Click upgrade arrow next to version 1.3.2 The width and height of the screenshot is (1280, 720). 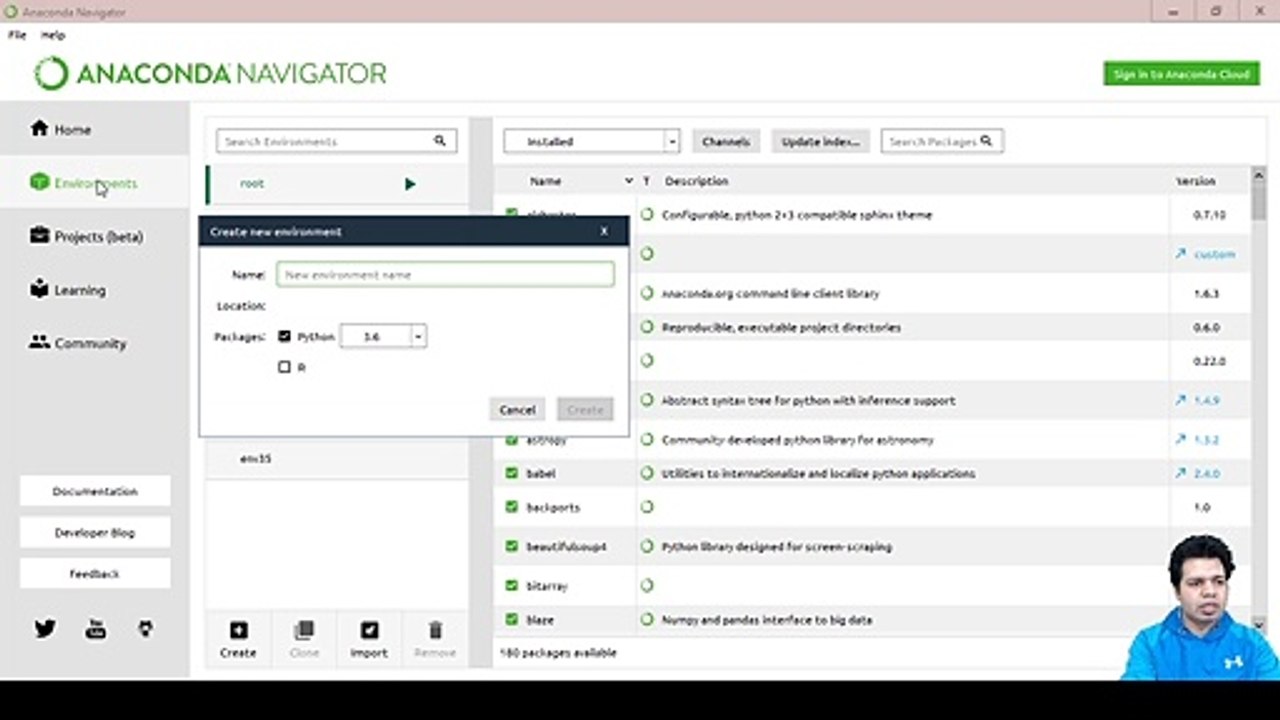coord(1181,440)
